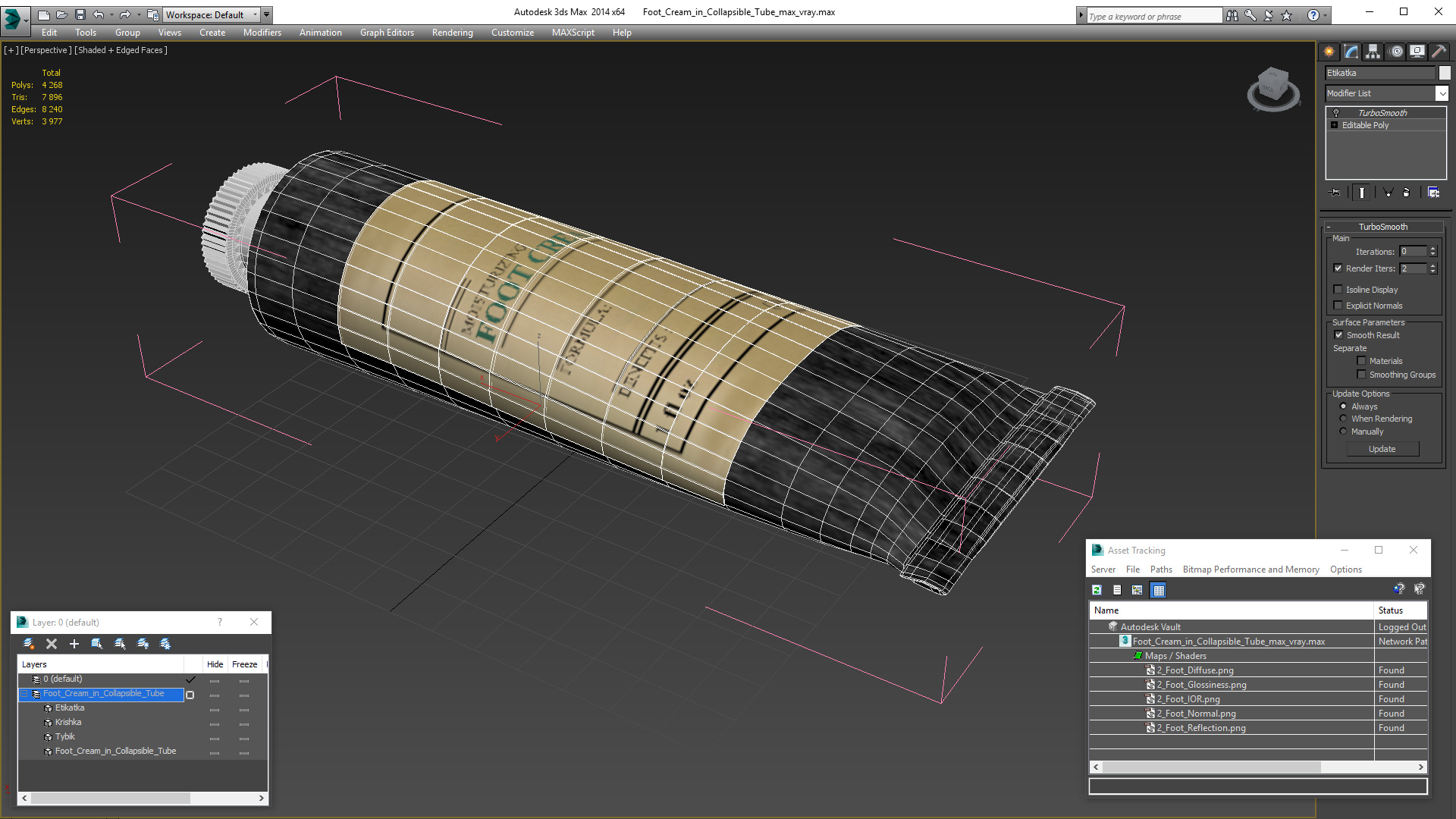Open the Rendering menu
Image resolution: width=1456 pixels, height=819 pixels.
[453, 33]
